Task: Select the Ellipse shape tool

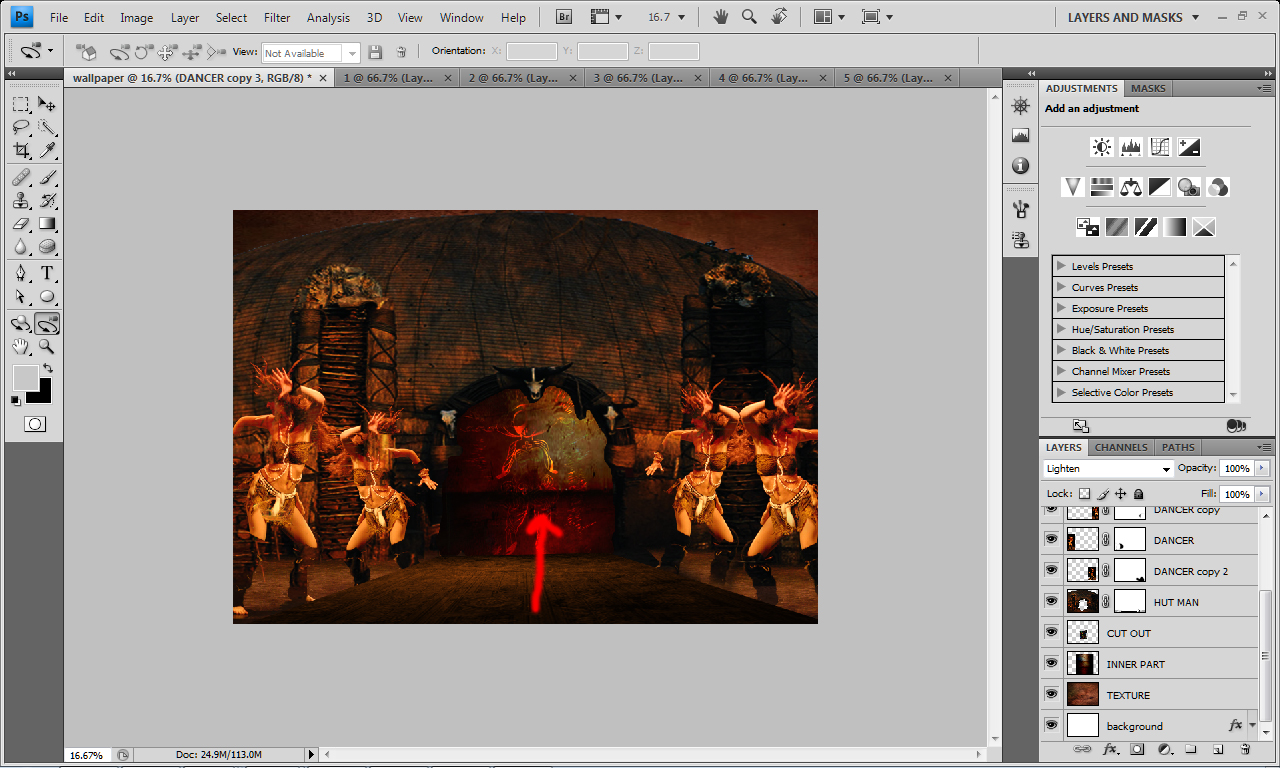Action: pos(47,296)
